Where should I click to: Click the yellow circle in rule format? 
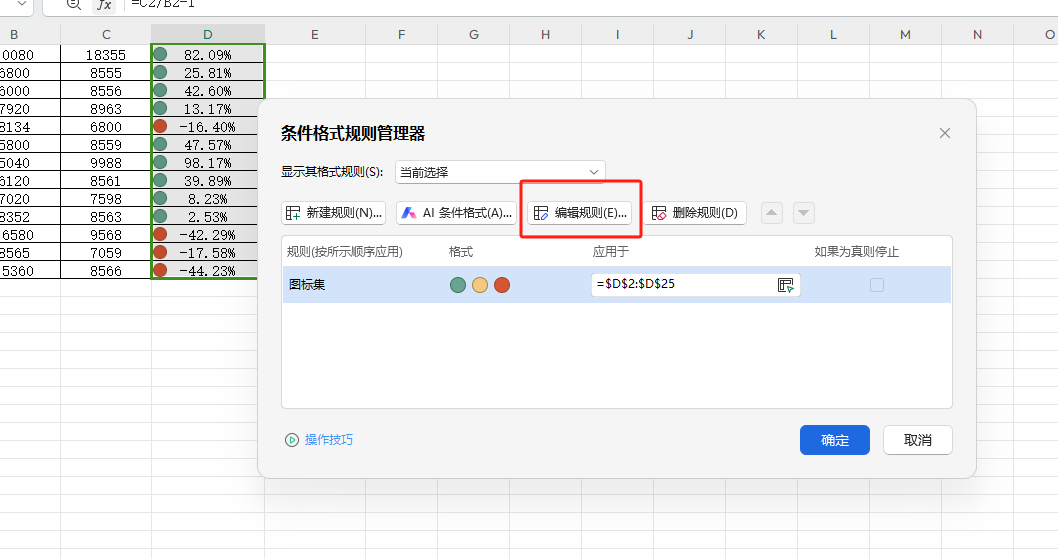(480, 285)
